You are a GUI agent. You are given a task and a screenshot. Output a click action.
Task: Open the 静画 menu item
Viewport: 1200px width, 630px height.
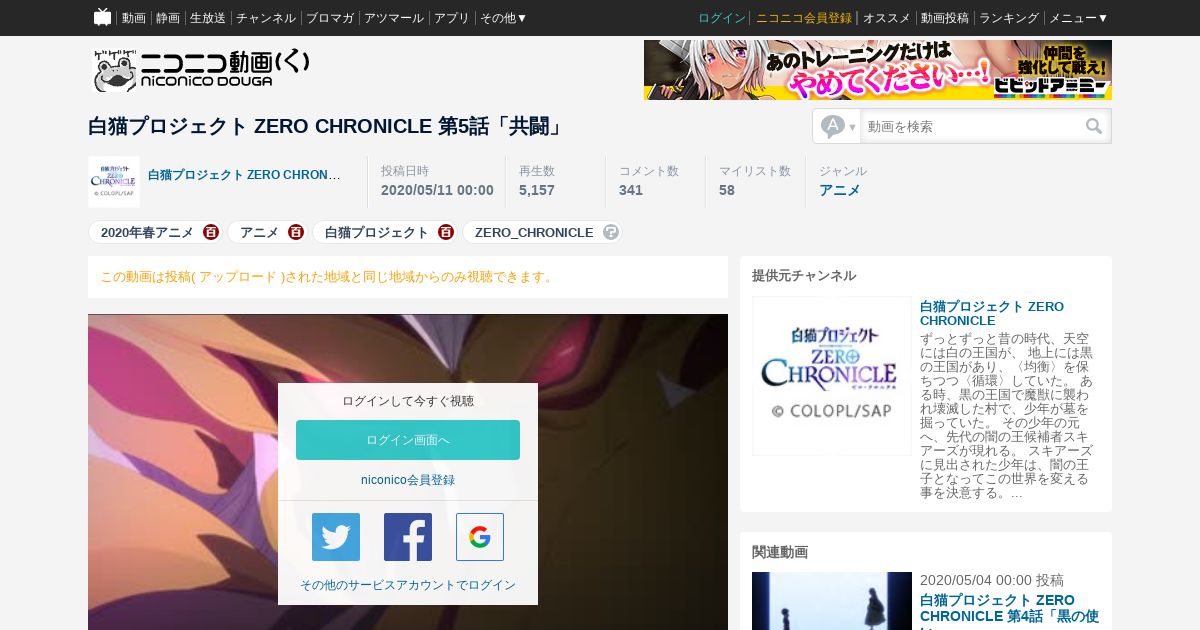click(x=168, y=18)
